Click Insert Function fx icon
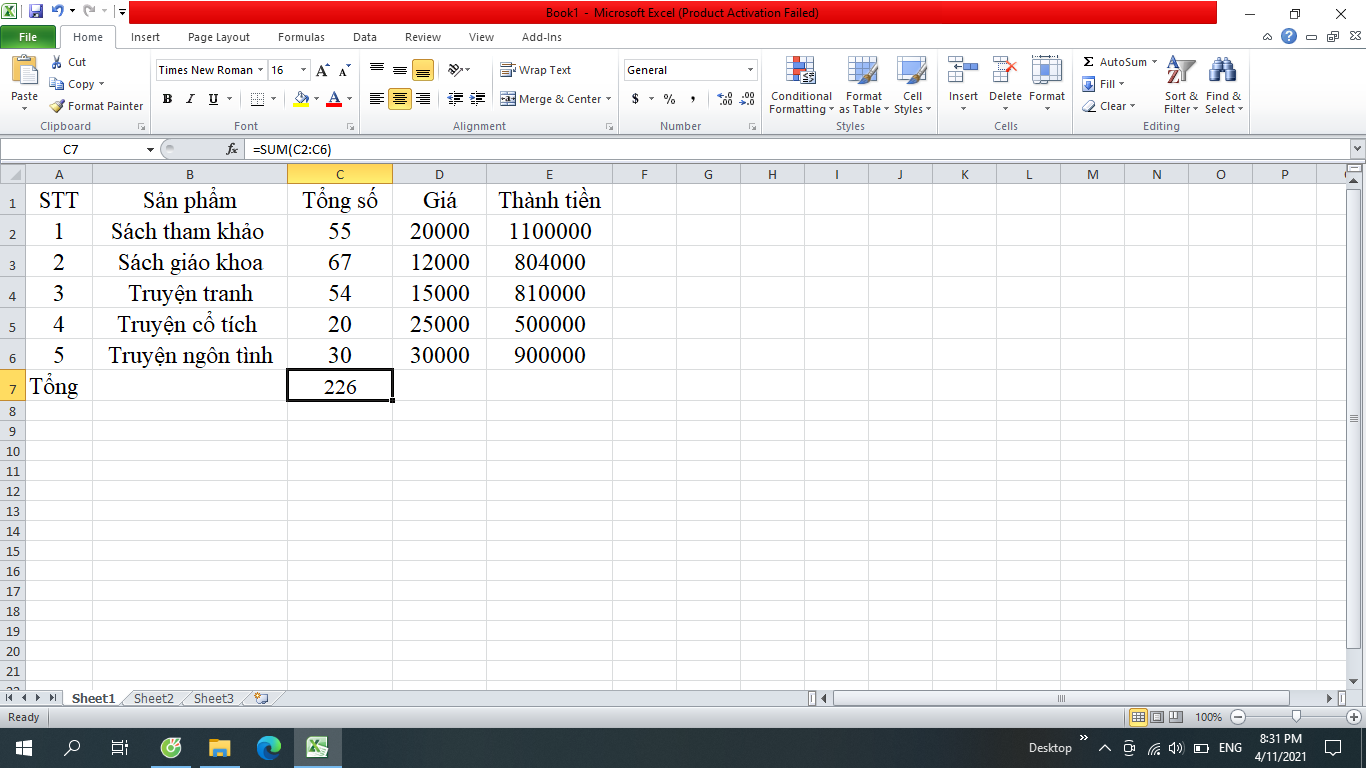 (x=232, y=149)
